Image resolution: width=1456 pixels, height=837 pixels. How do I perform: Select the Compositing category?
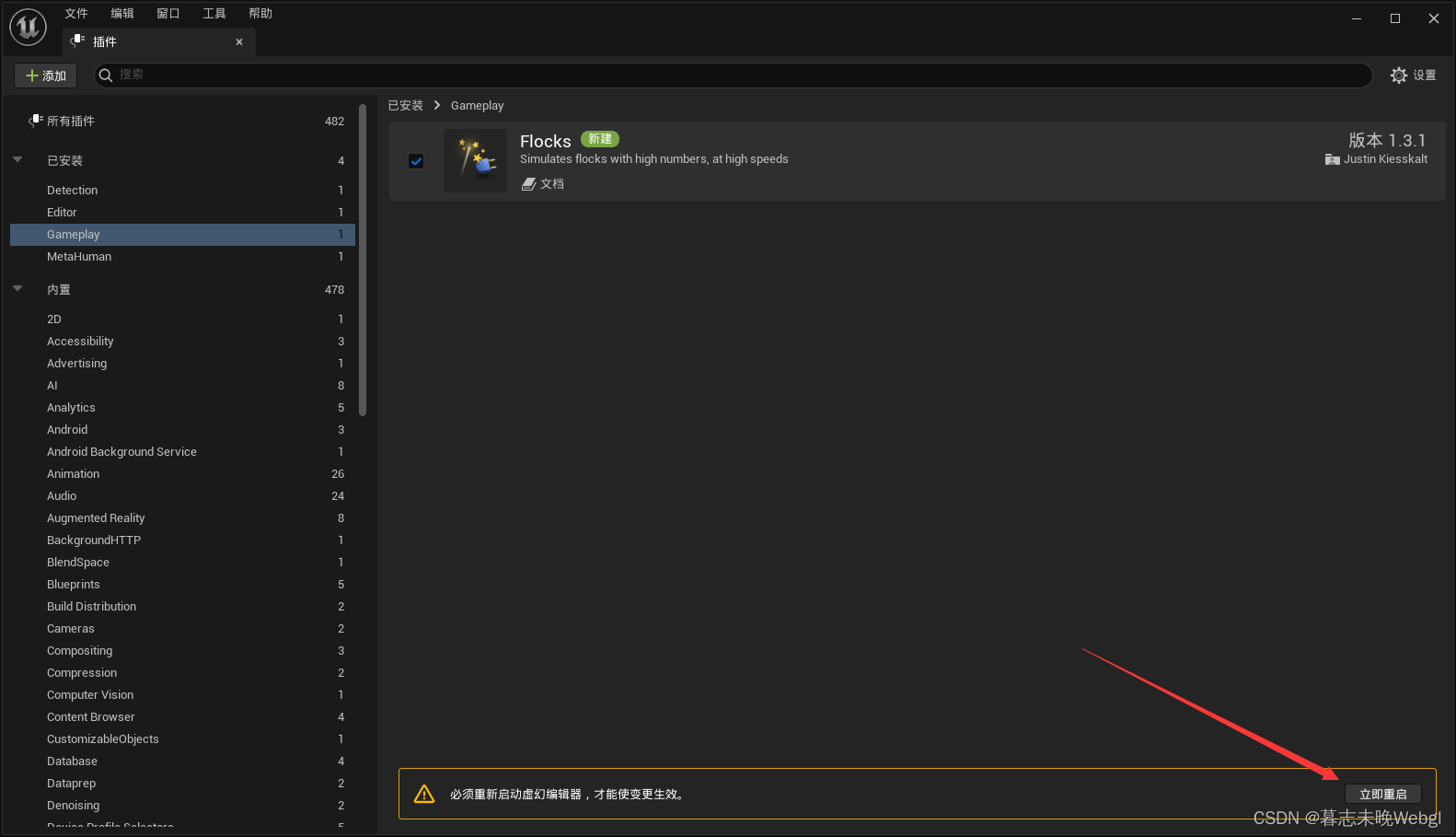(x=182, y=651)
